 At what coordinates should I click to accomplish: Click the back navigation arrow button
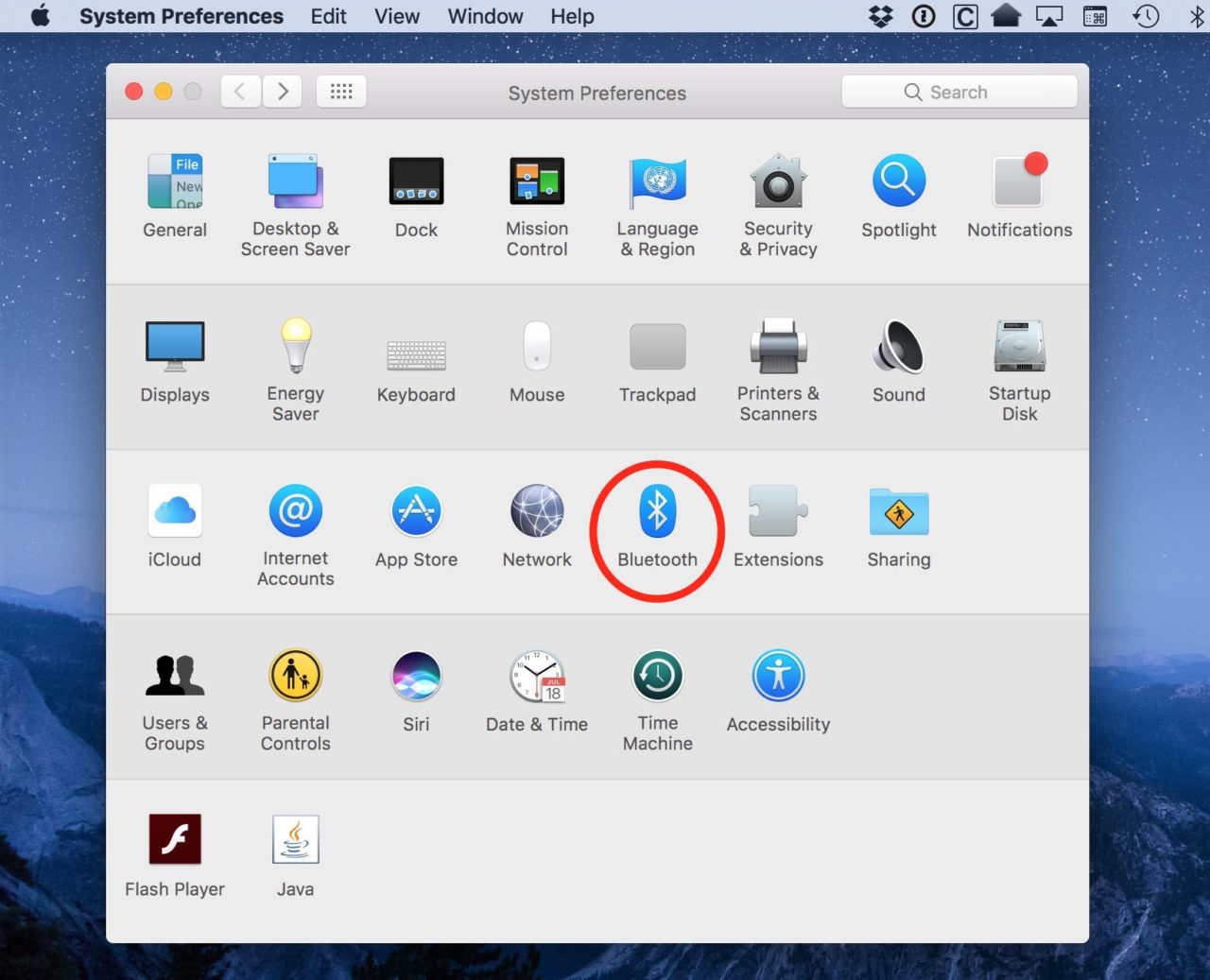click(x=240, y=92)
